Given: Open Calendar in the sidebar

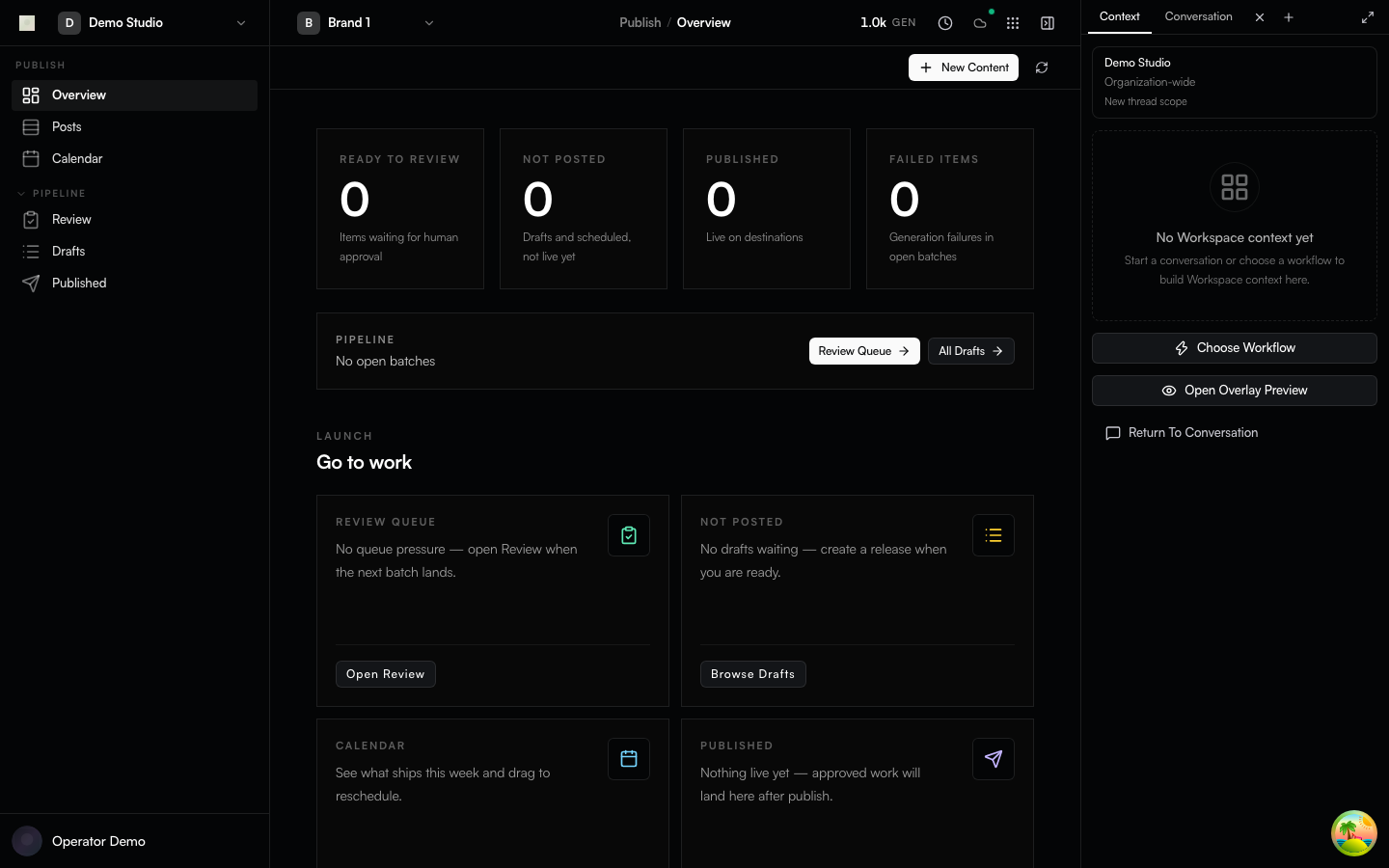Looking at the screenshot, I should click(x=135, y=159).
